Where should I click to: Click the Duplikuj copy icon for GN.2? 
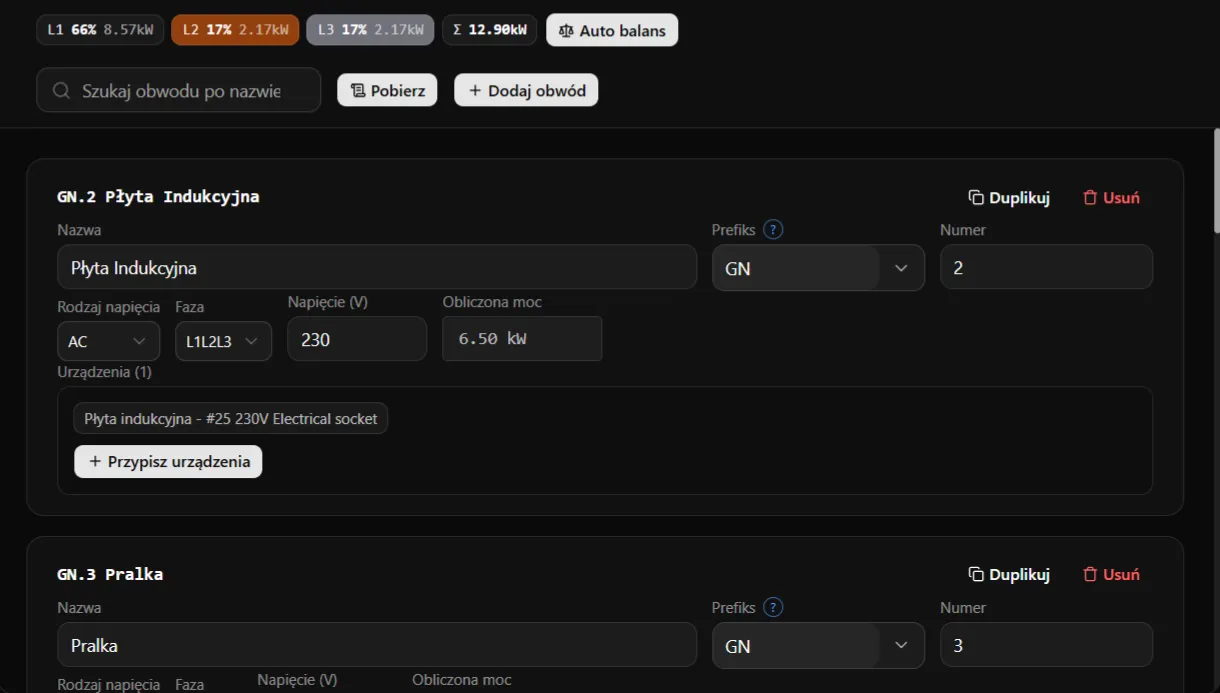pyautogui.click(x=976, y=197)
